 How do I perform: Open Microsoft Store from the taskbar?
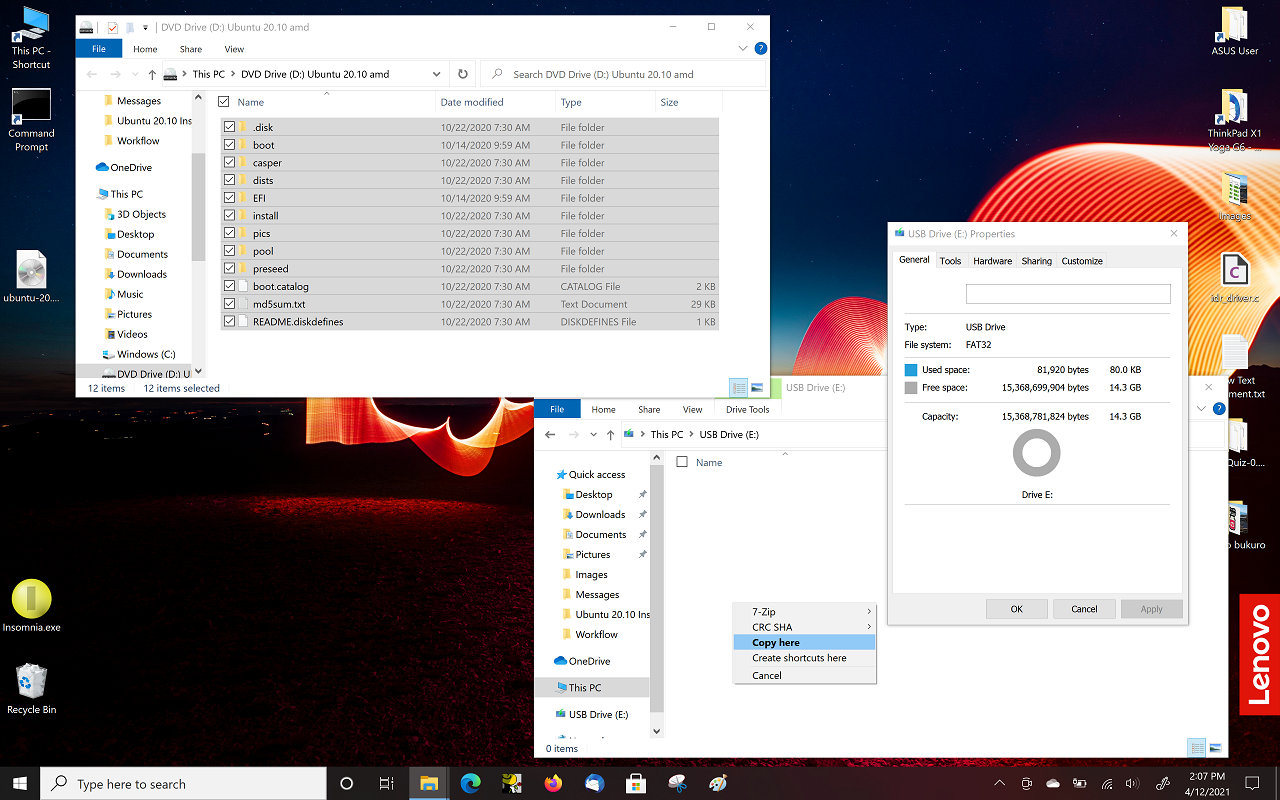pyautogui.click(x=636, y=783)
